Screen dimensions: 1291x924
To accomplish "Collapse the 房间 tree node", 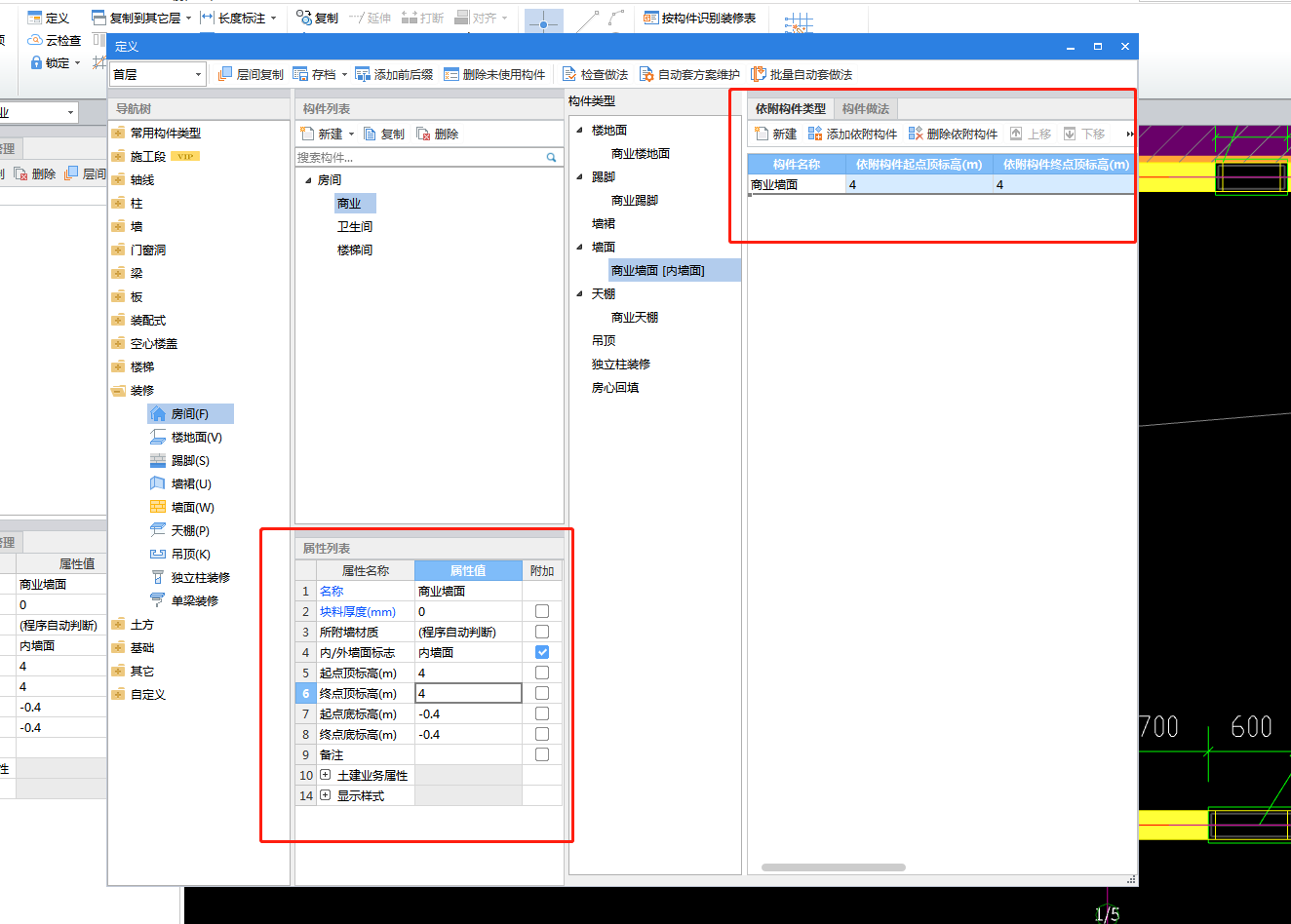I will coord(308,180).
